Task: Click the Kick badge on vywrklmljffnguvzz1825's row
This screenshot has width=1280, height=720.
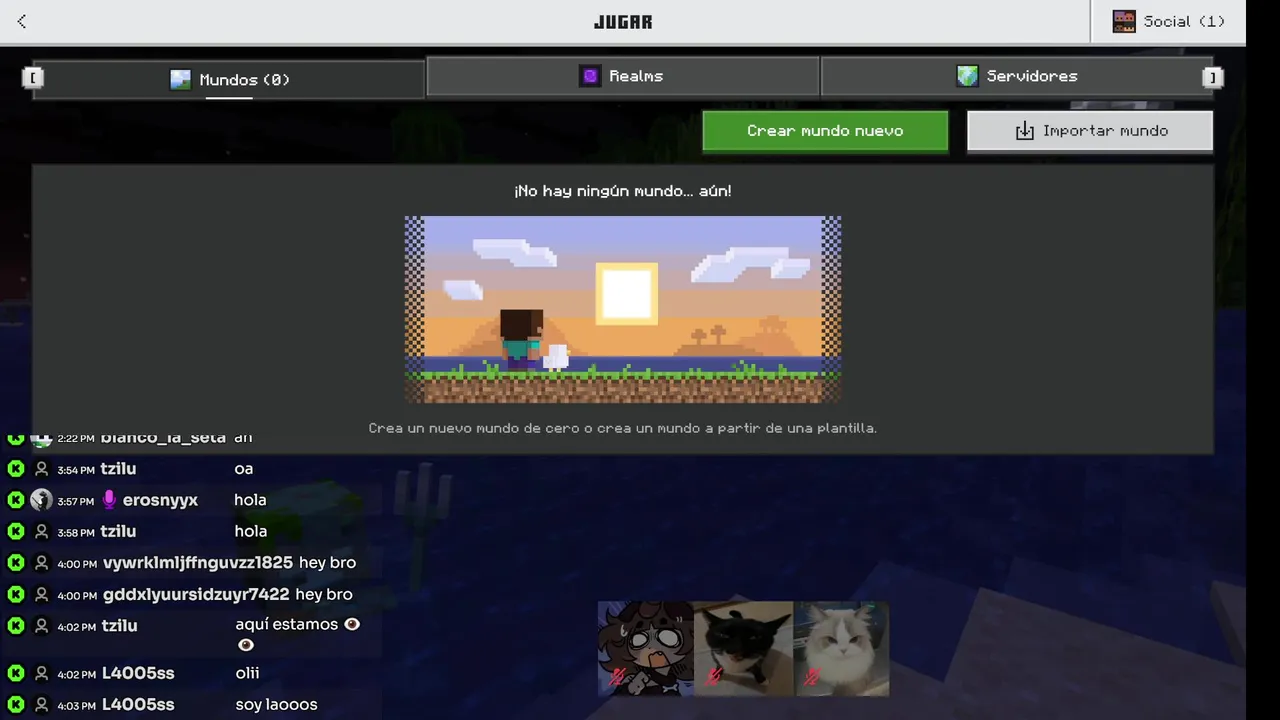Action: (x=16, y=563)
